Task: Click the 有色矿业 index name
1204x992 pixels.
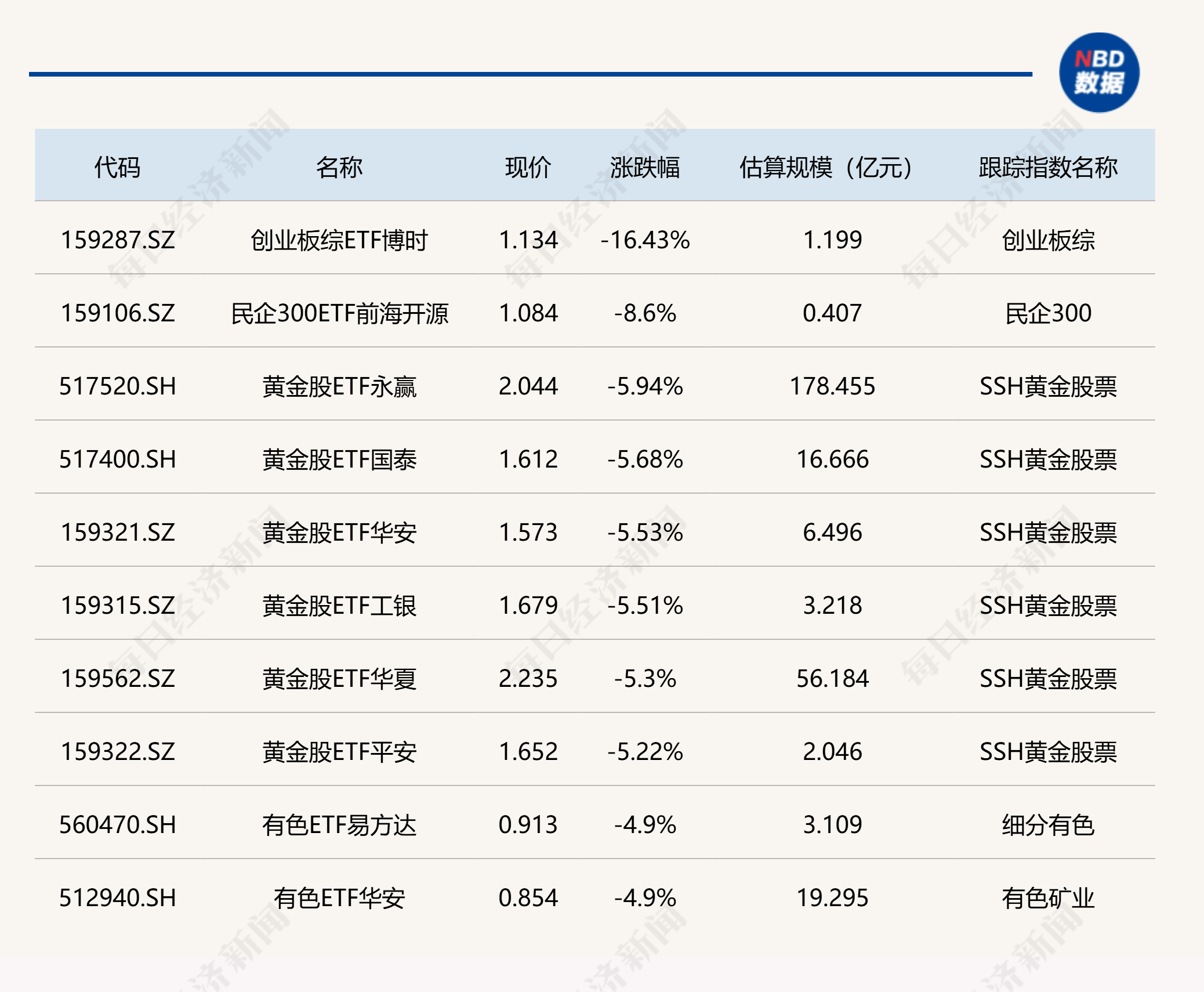Action: click(x=1048, y=898)
